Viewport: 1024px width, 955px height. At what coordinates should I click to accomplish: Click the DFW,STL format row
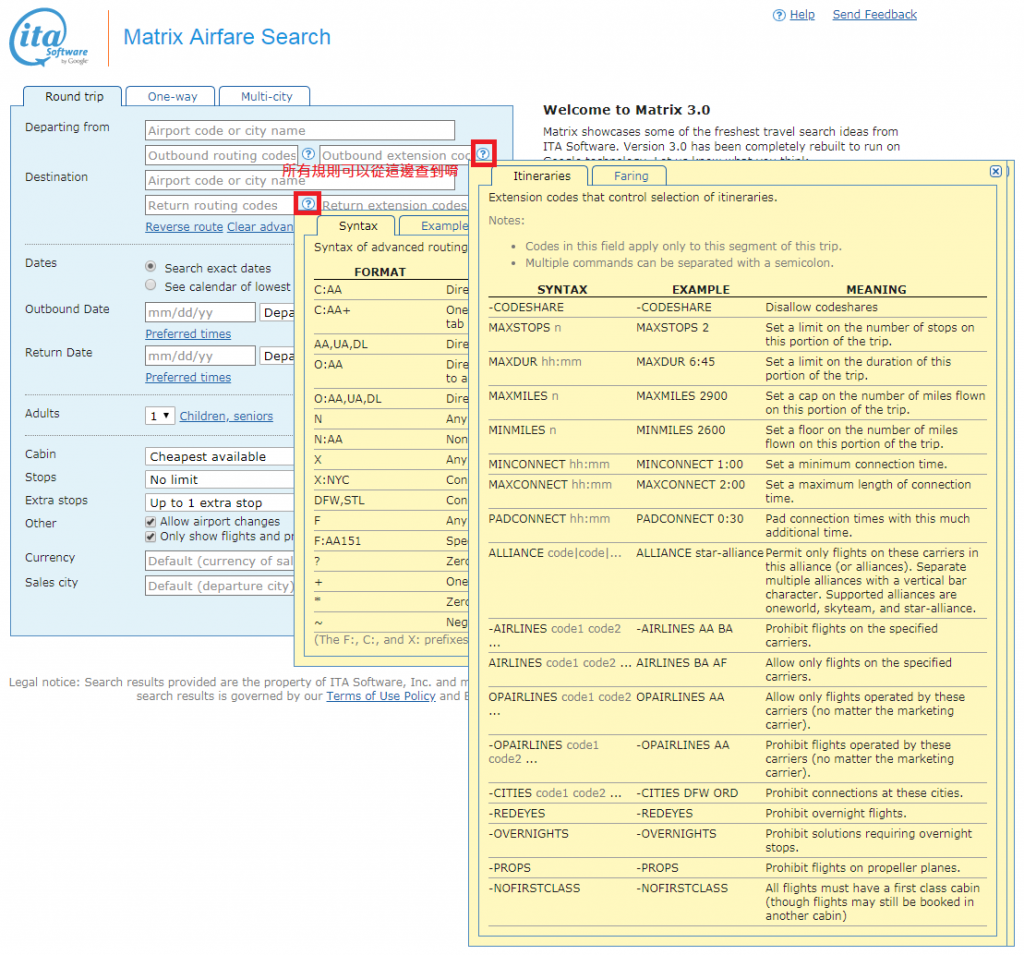point(391,500)
